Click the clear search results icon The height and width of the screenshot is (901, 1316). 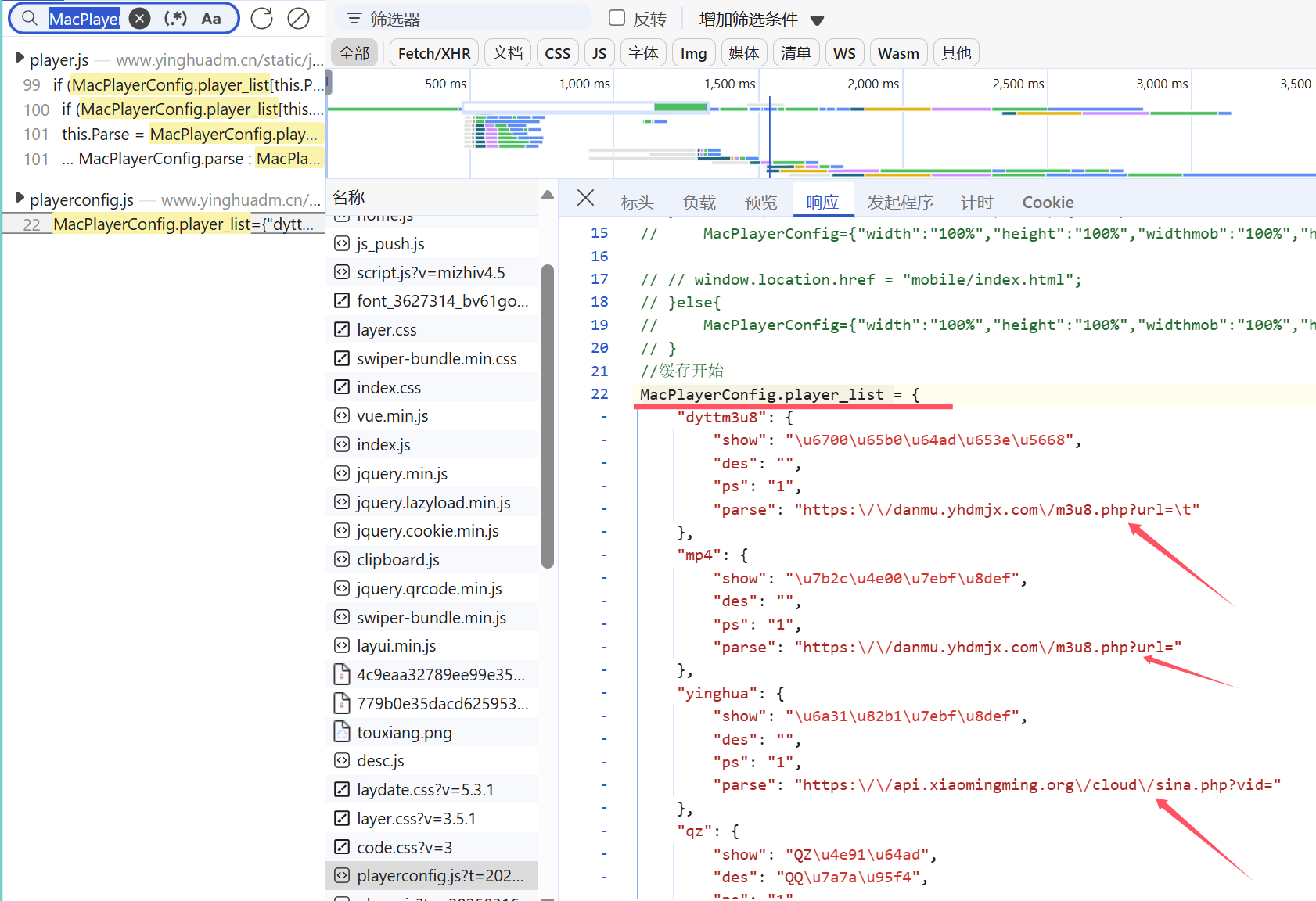pos(298,19)
